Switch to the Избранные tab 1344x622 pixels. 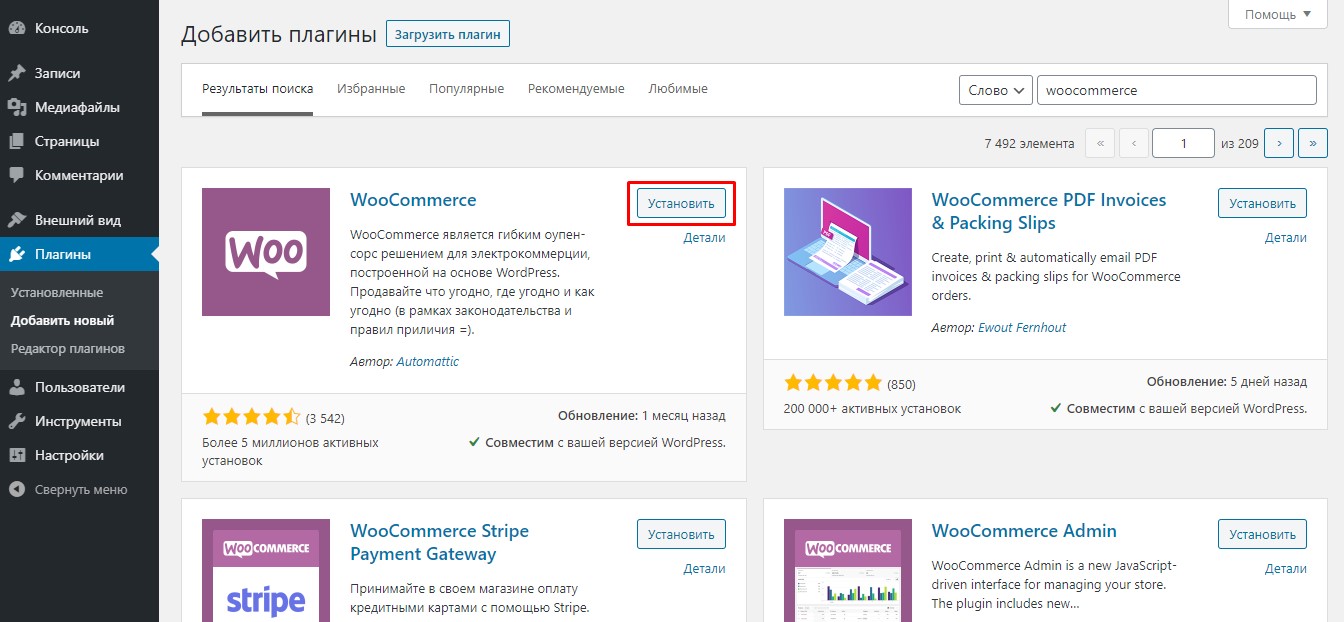point(371,89)
